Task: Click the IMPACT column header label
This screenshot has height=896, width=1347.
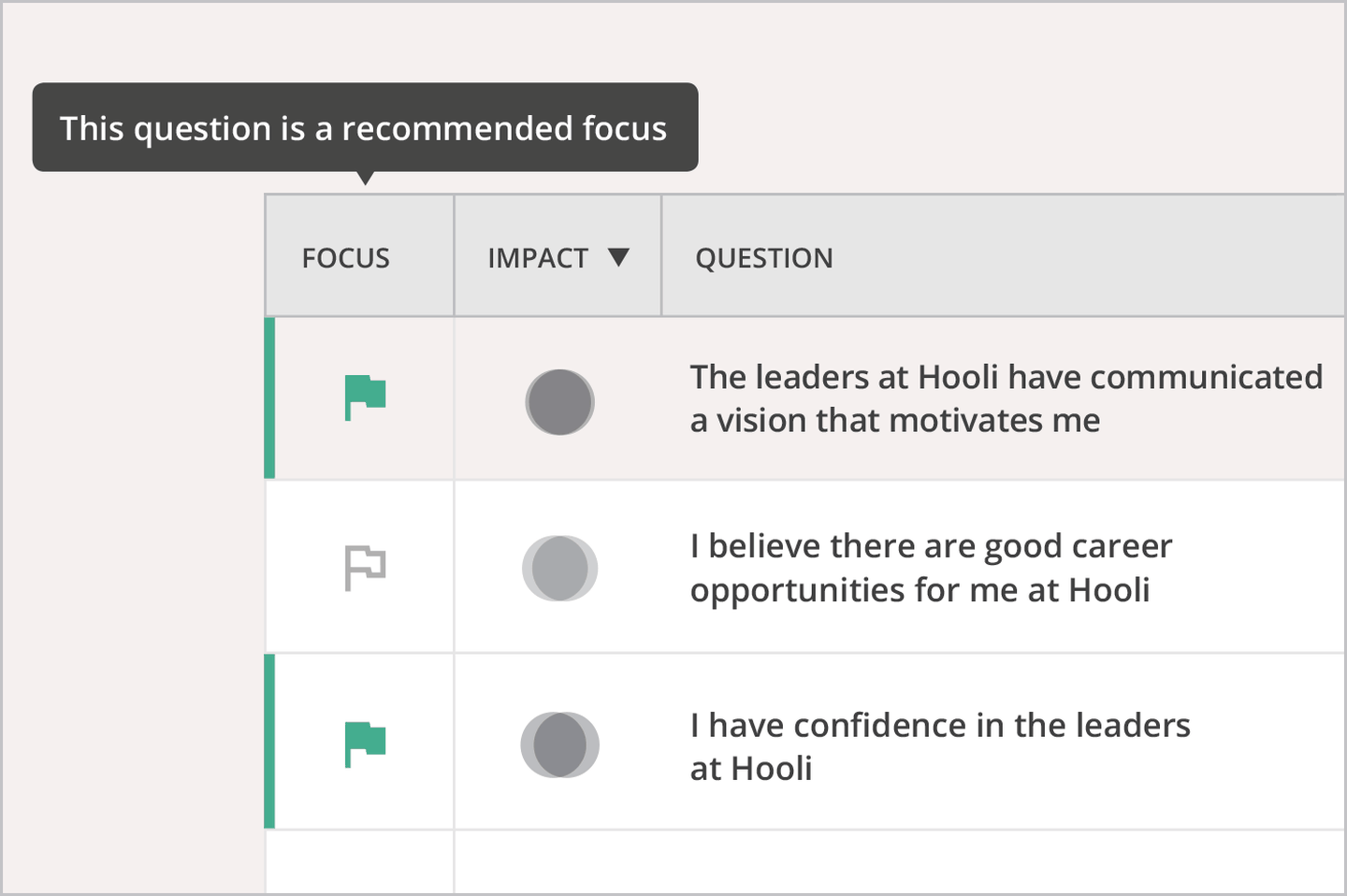Action: click(x=538, y=258)
